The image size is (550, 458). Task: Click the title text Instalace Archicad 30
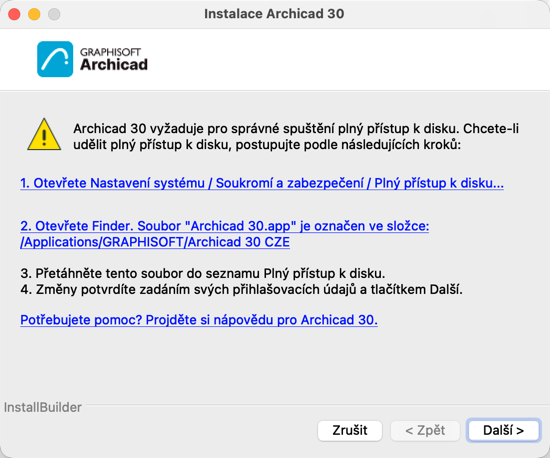tap(274, 14)
